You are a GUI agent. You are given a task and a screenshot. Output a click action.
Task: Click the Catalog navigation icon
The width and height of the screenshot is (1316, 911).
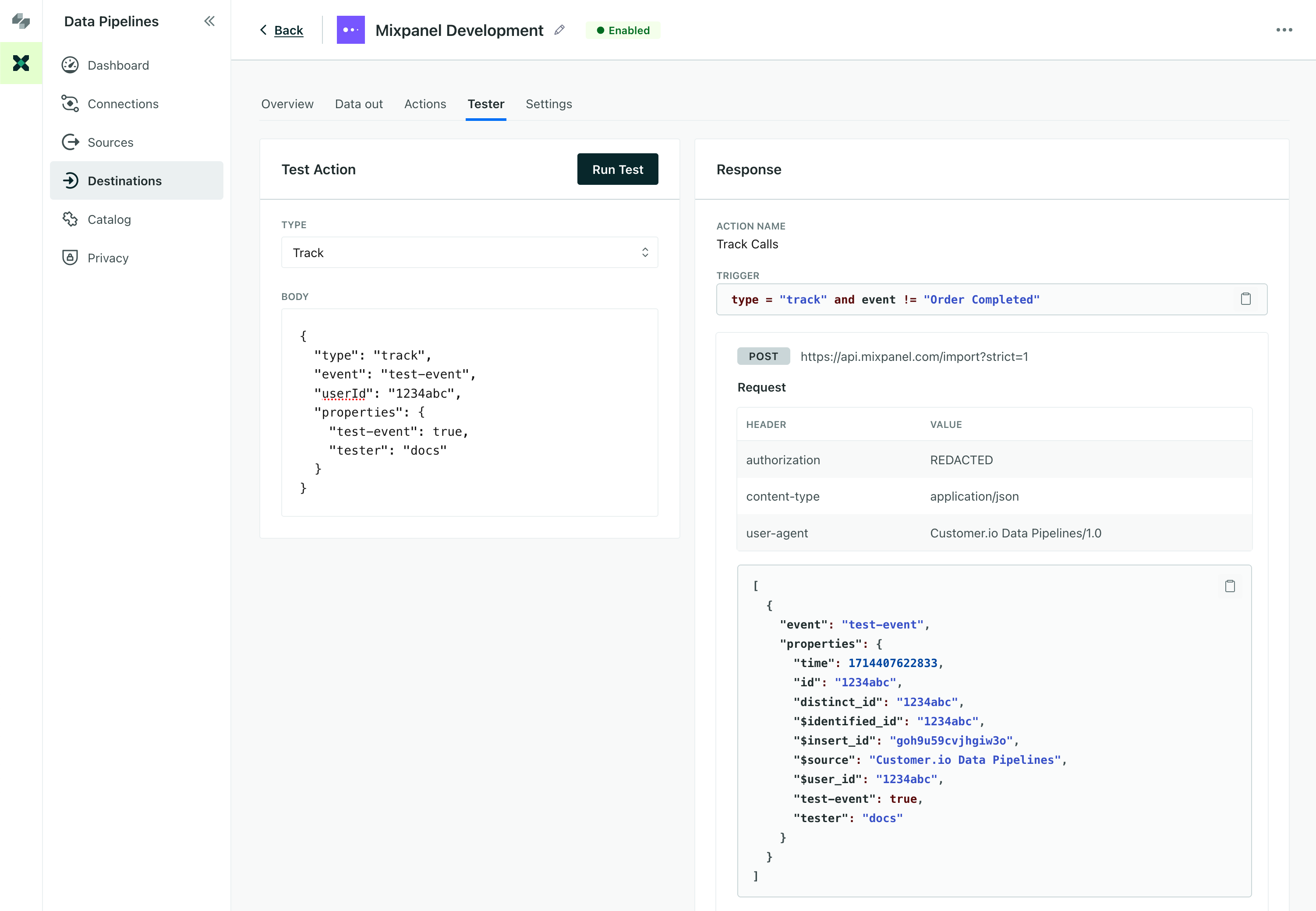click(70, 219)
